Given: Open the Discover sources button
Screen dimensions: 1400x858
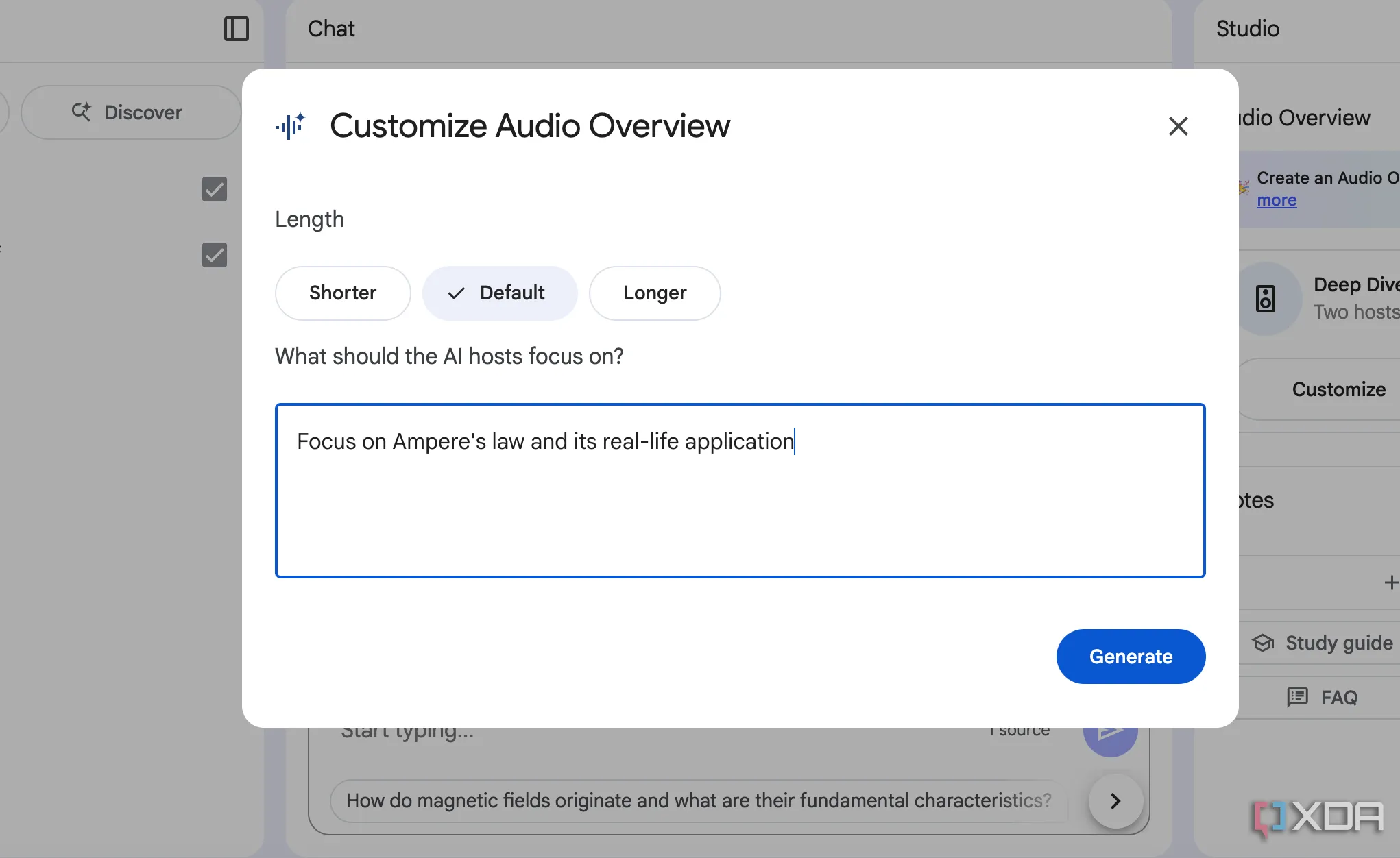Looking at the screenshot, I should [x=131, y=112].
